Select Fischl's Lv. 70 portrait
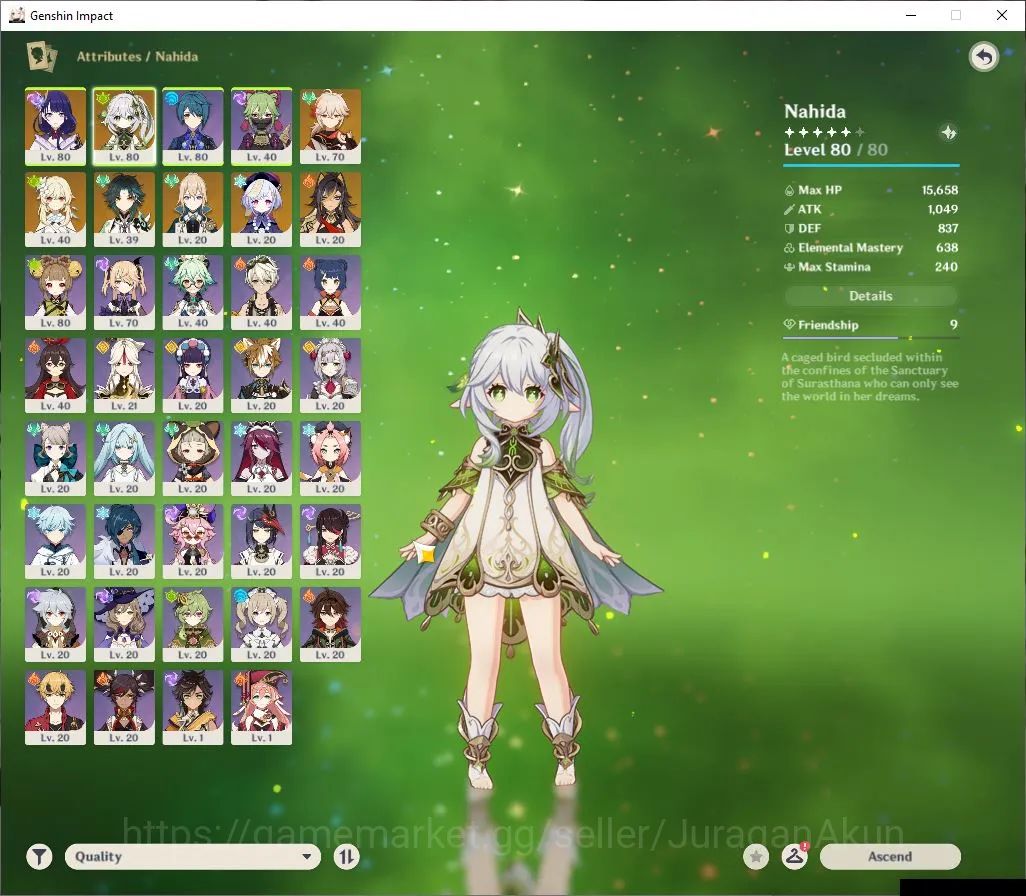The width and height of the screenshot is (1026, 896). 124,293
